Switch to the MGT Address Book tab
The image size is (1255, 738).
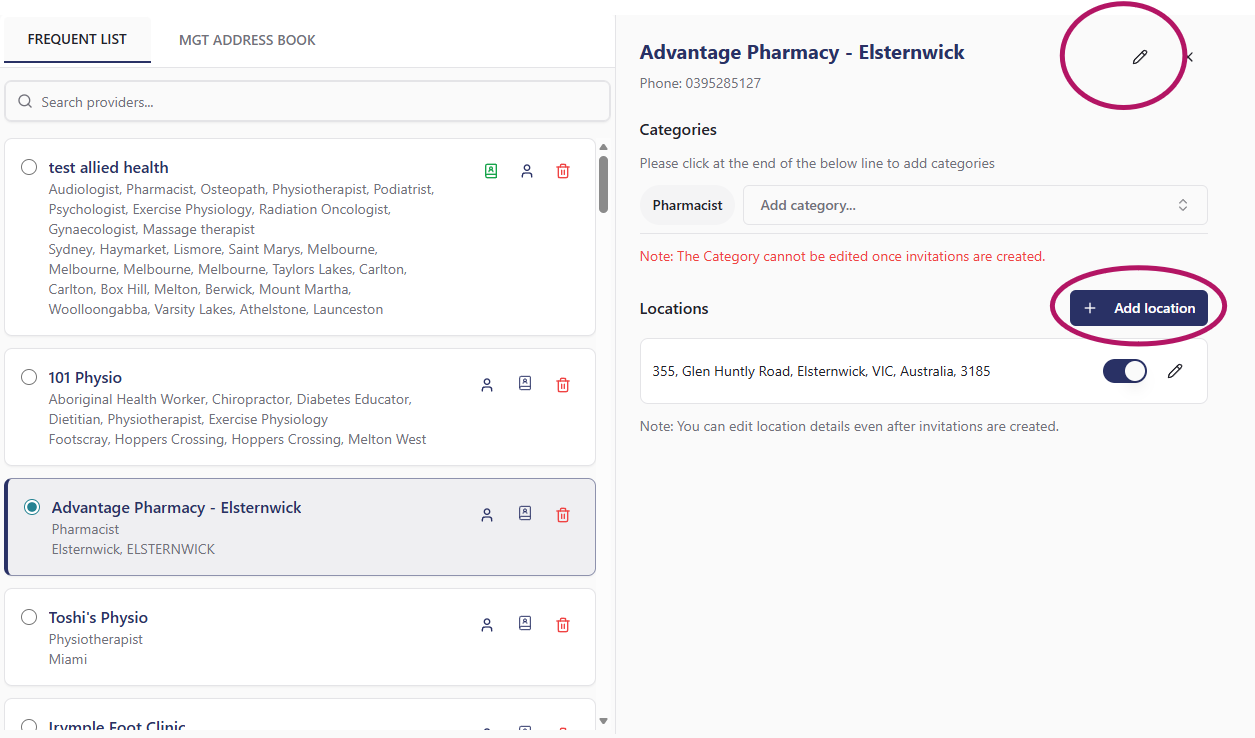pos(247,40)
